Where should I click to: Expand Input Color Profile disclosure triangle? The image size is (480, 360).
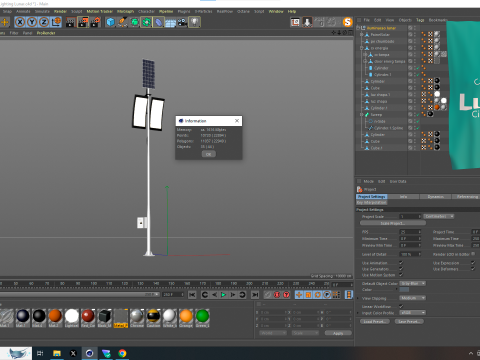[x=358, y=313]
